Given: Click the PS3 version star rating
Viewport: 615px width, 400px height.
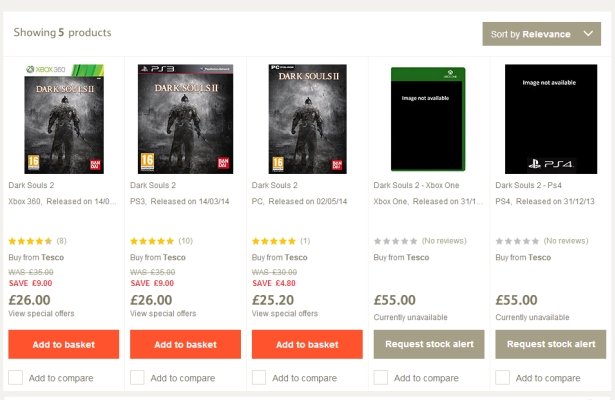Looking at the screenshot, I should pyautogui.click(x=152, y=241).
